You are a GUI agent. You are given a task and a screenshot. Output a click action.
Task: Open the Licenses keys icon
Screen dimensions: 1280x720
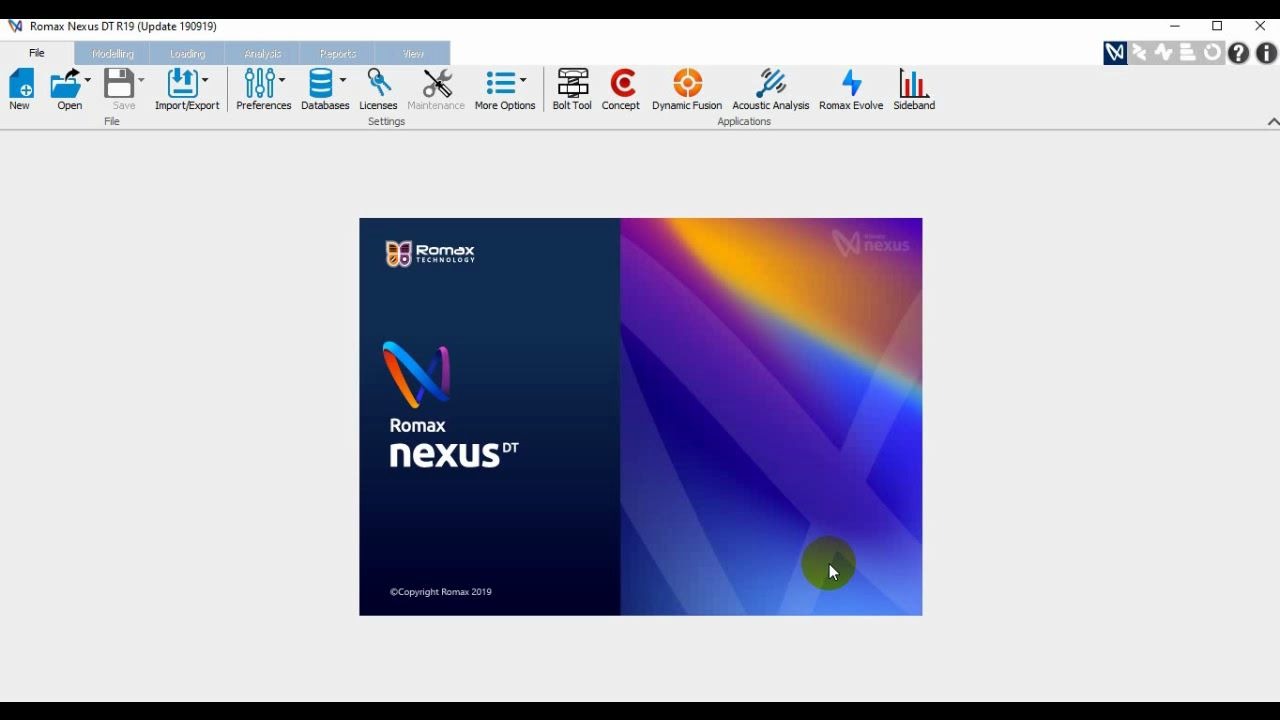tap(378, 84)
